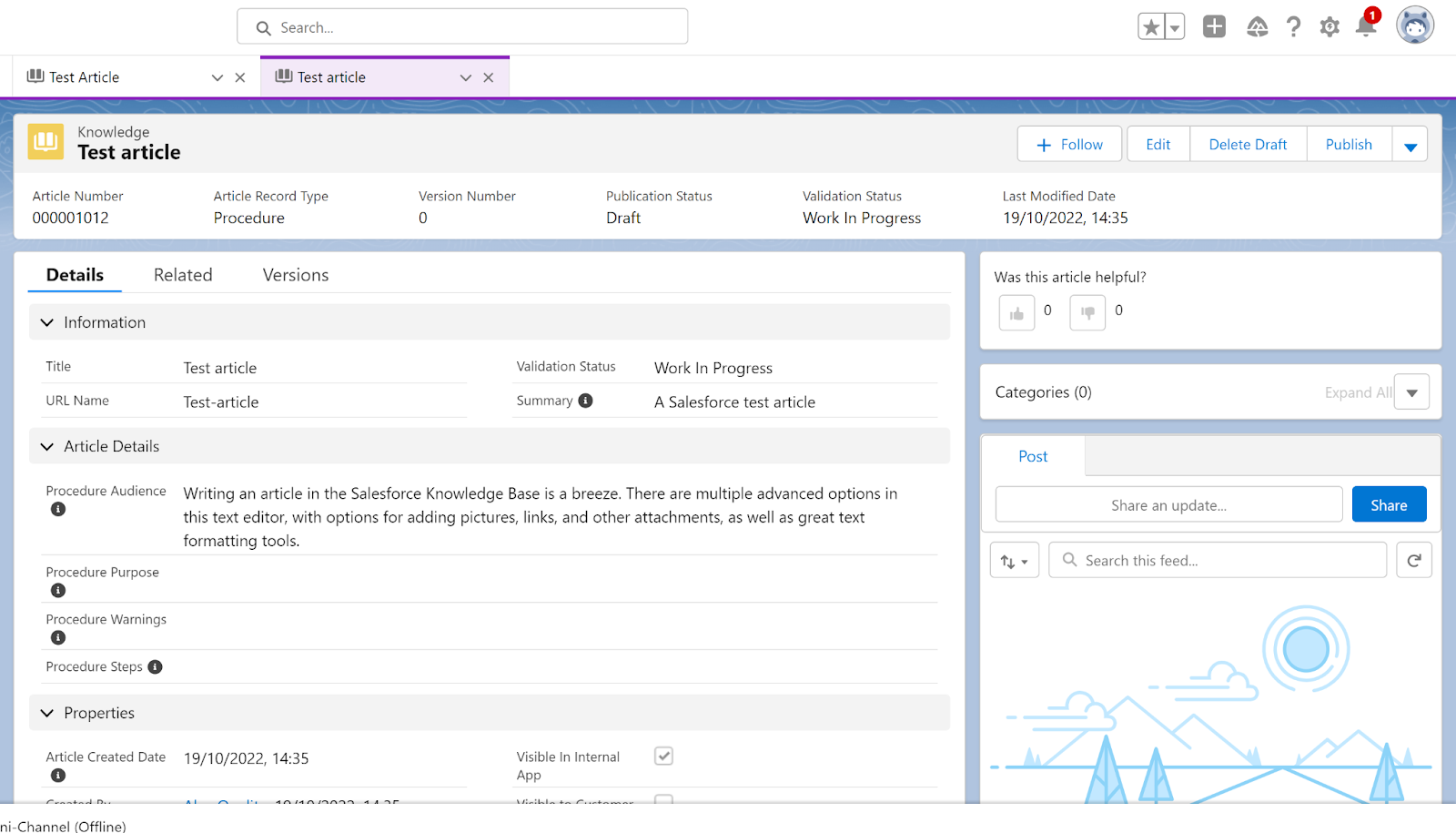Click the Article Number value 000001012
This screenshot has height=833, width=1456.
point(70,218)
